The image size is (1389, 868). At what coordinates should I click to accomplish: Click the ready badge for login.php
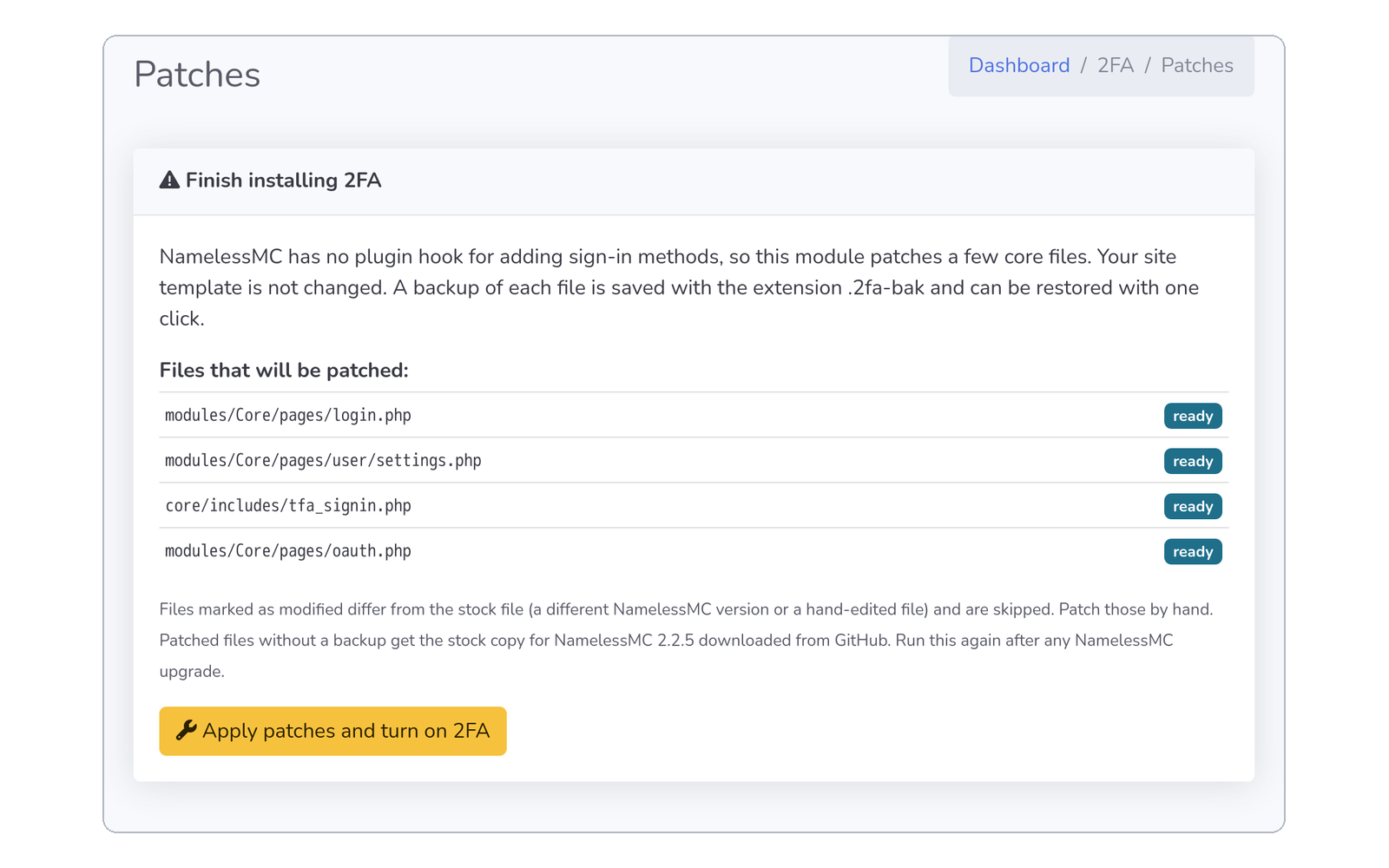pyautogui.click(x=1193, y=416)
